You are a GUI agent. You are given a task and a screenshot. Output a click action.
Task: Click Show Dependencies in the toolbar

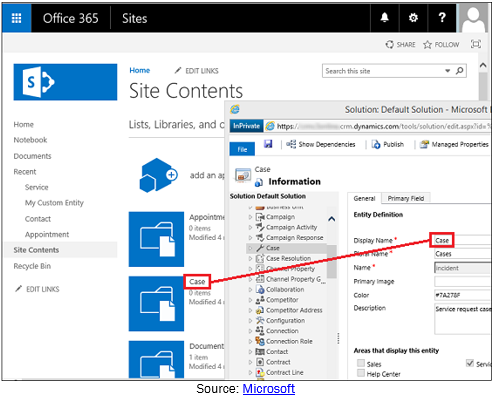point(321,144)
